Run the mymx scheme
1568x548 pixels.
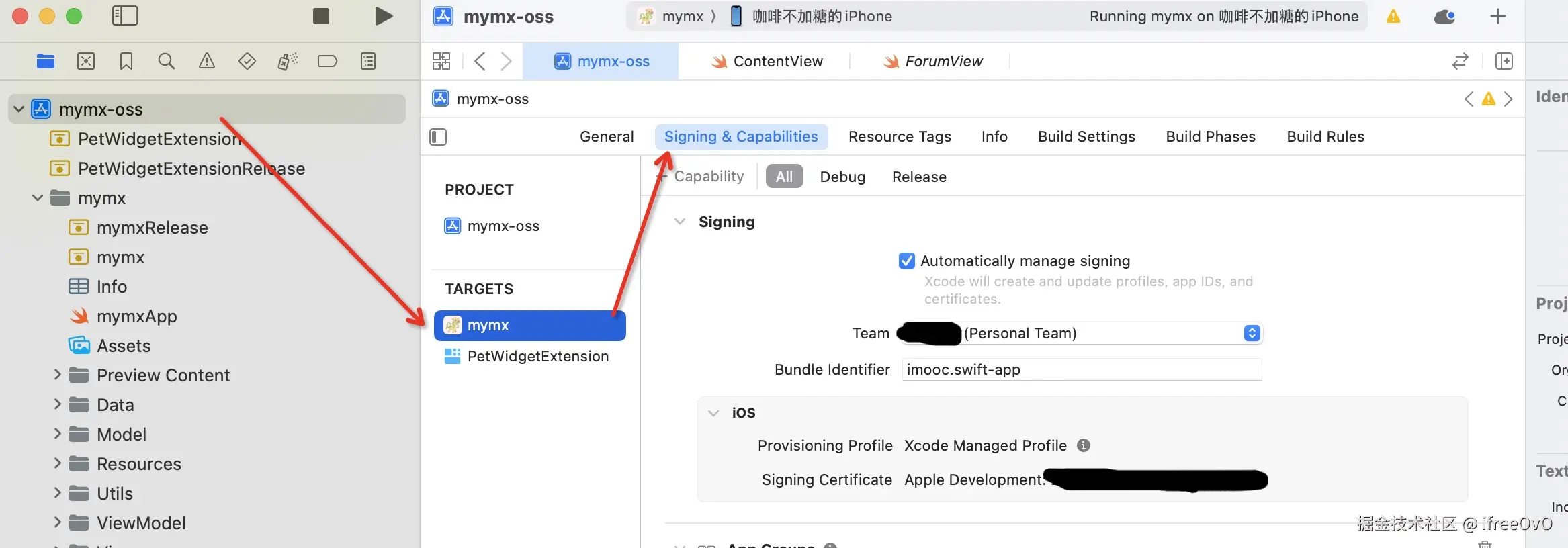click(x=384, y=16)
